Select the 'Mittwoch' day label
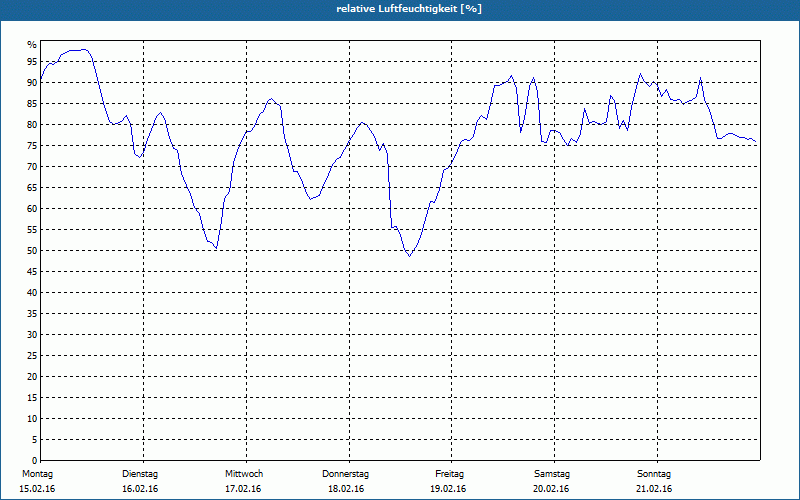Screen dimensions: 800x500 click(x=244, y=474)
